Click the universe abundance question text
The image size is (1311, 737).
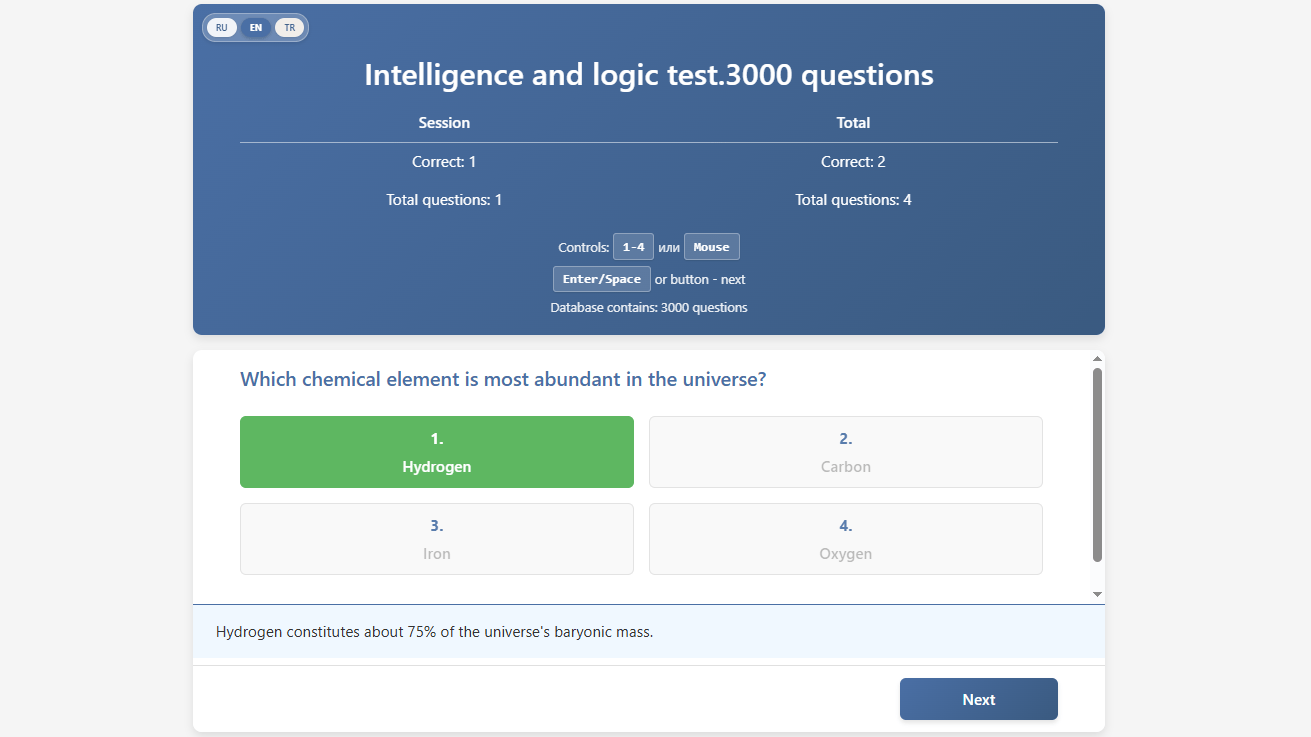pyautogui.click(x=502, y=379)
